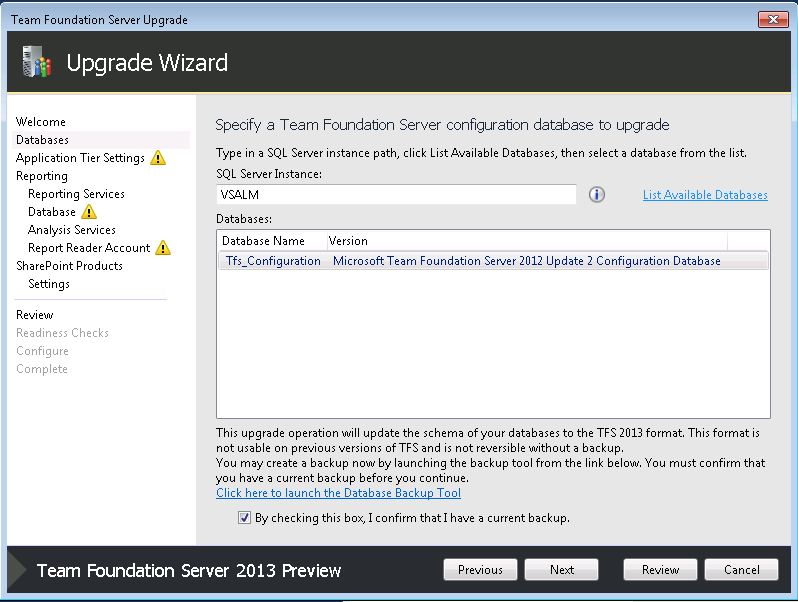
Task: Click the disabled Readiness Checks step
Action: tap(63, 333)
